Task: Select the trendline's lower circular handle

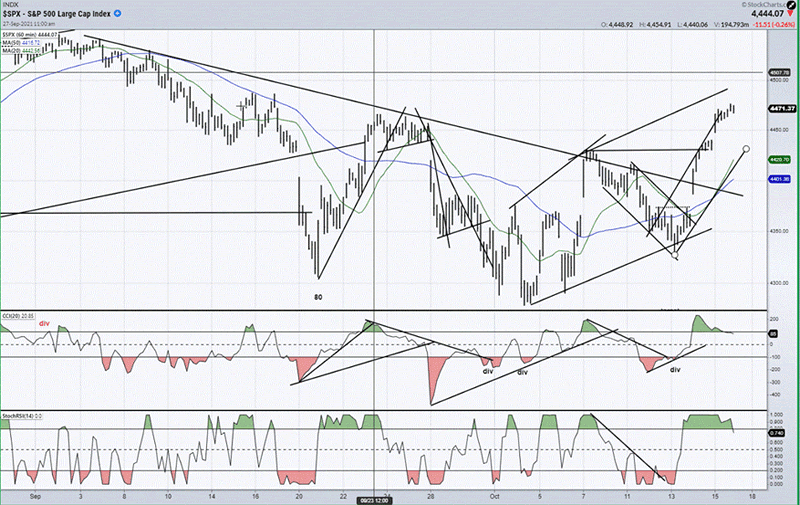Action: click(676, 255)
